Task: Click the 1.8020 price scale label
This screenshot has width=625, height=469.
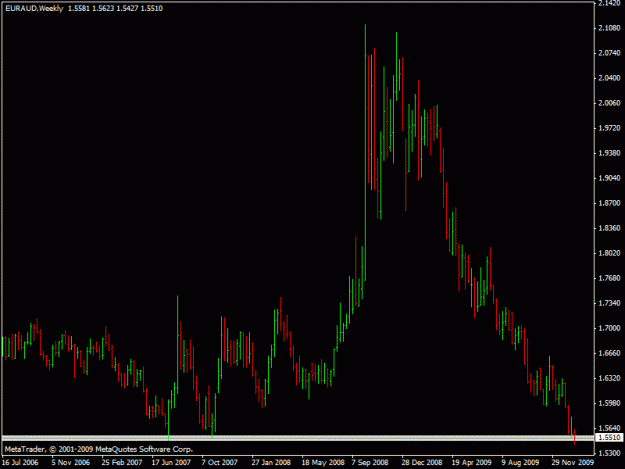Action: coord(609,253)
